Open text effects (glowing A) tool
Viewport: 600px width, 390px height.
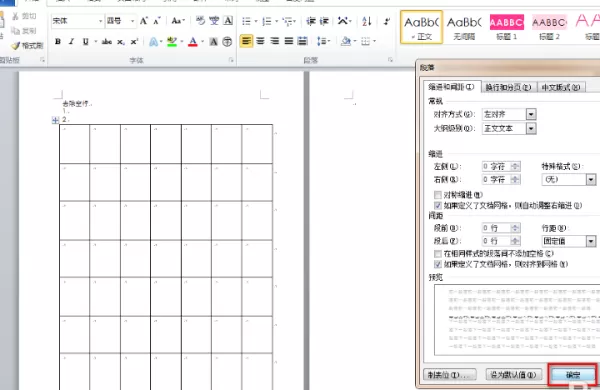[x=153, y=42]
